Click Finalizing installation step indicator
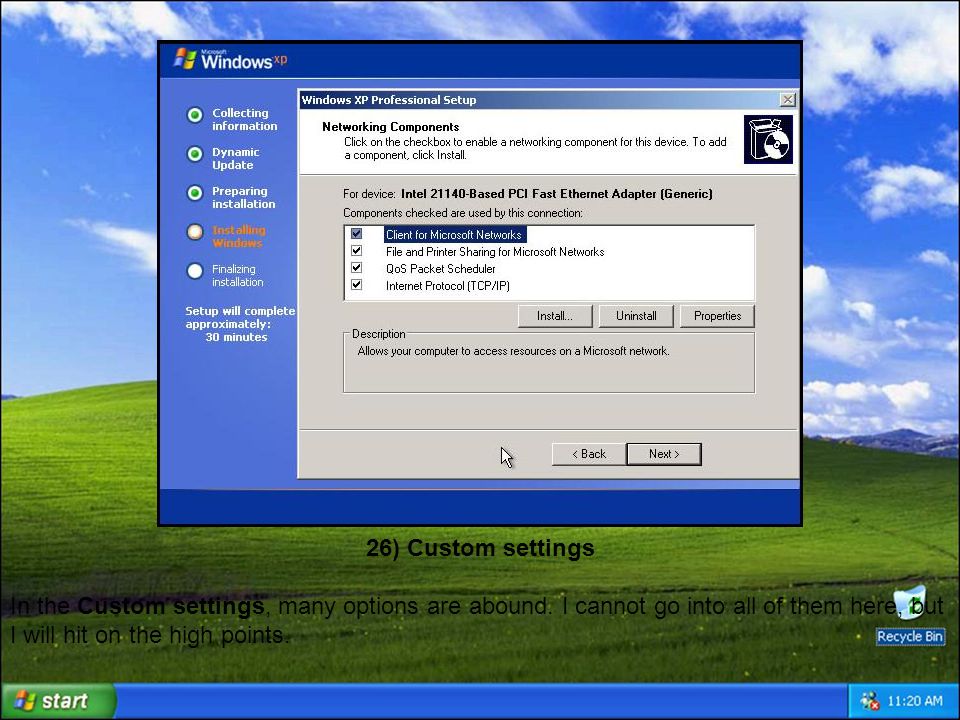Viewport: 960px width, 720px height. tap(195, 271)
